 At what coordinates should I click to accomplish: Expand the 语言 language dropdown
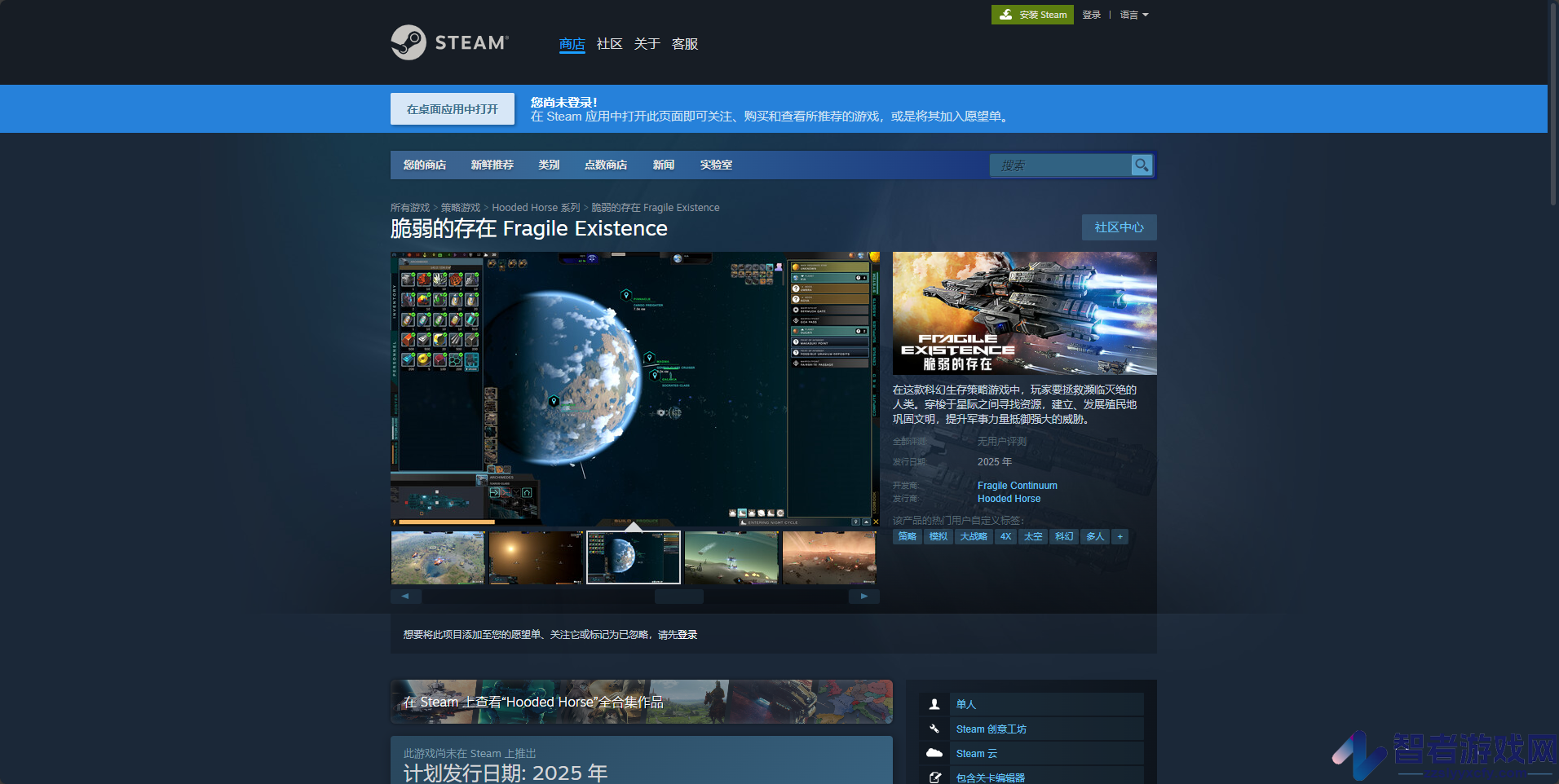[x=1134, y=15]
